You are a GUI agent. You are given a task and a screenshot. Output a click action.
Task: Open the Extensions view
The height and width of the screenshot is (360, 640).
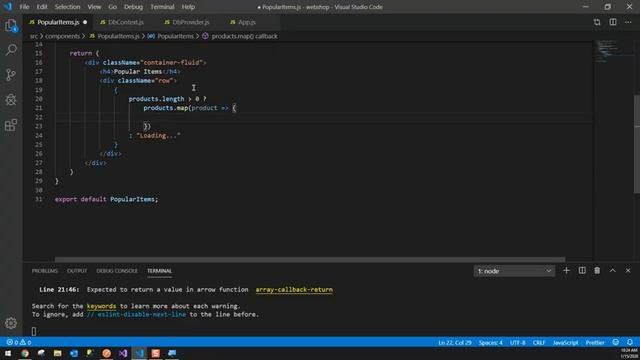point(11,124)
